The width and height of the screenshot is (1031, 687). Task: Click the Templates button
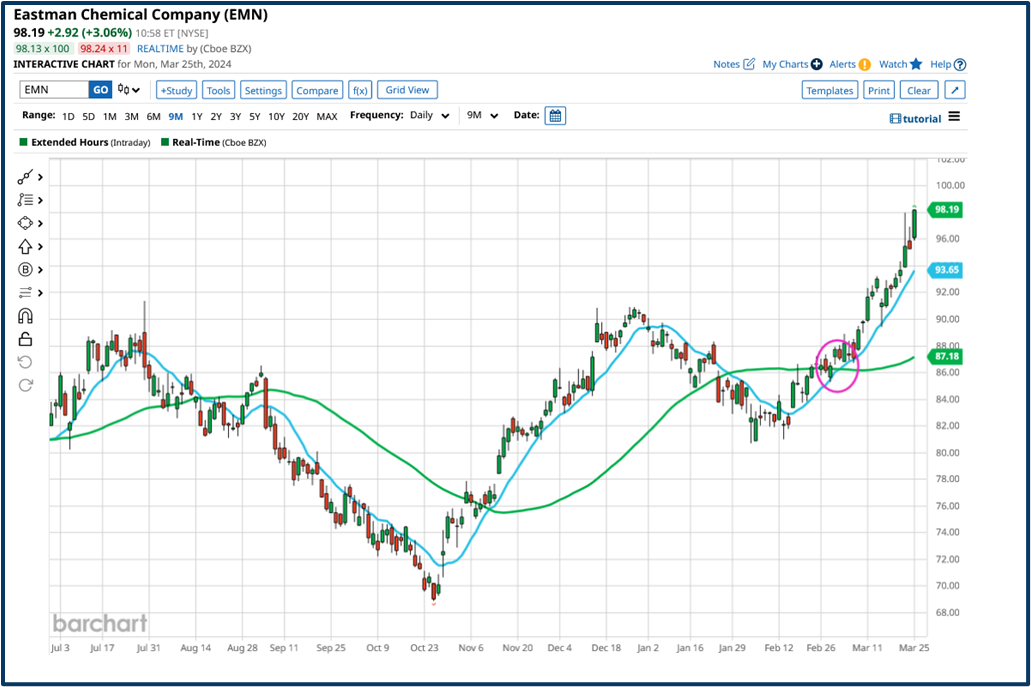click(x=829, y=89)
